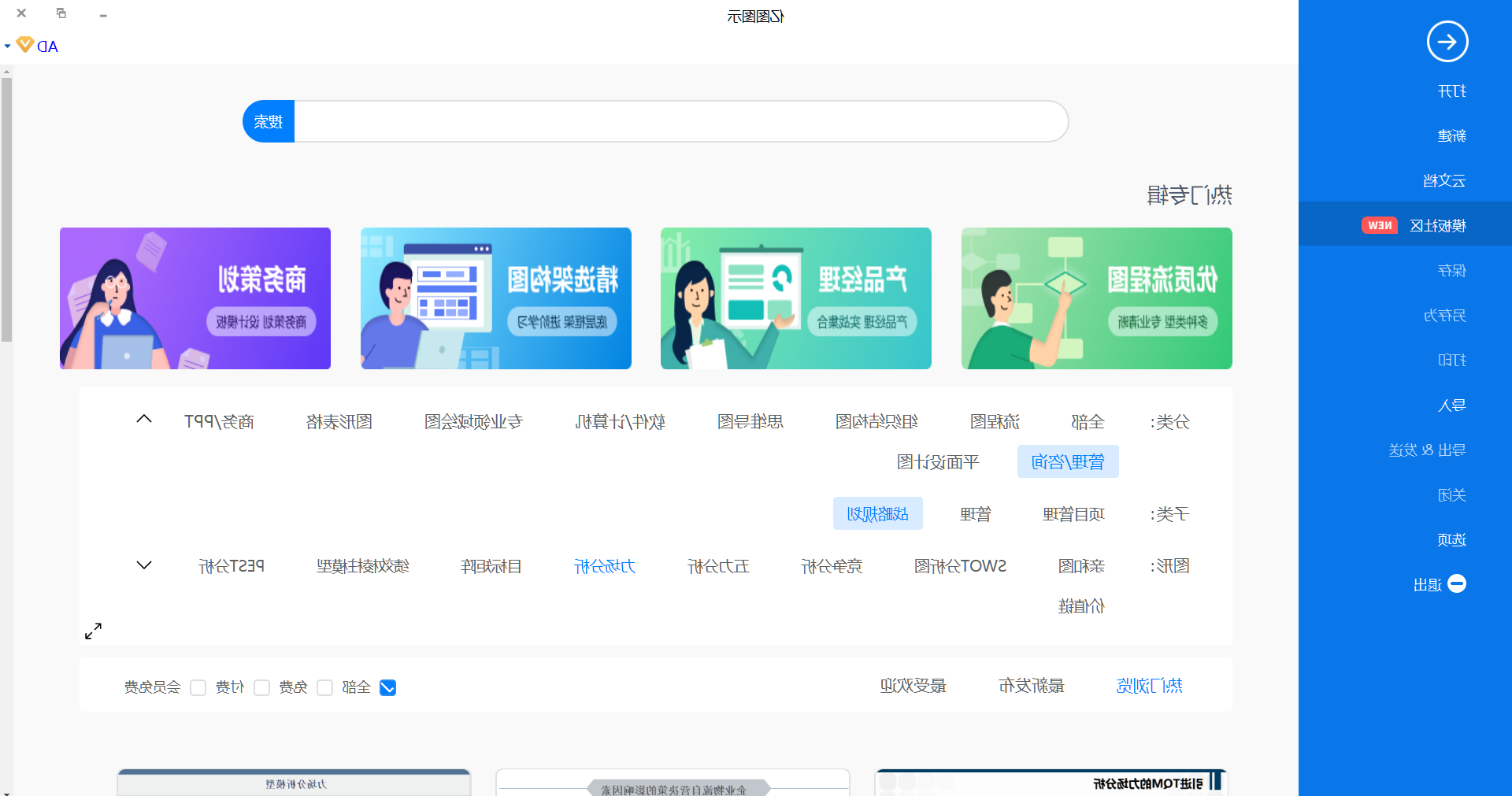1512x796 pixels.
Task: Select the 思维导图 category
Action: 750,422
